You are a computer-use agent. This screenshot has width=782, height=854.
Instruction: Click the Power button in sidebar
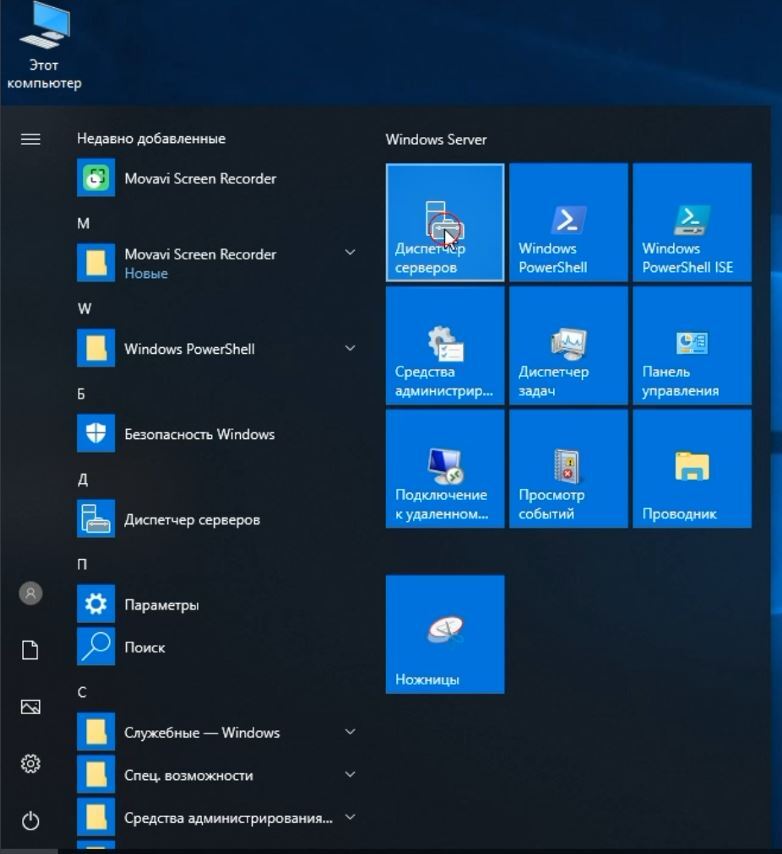[30, 821]
